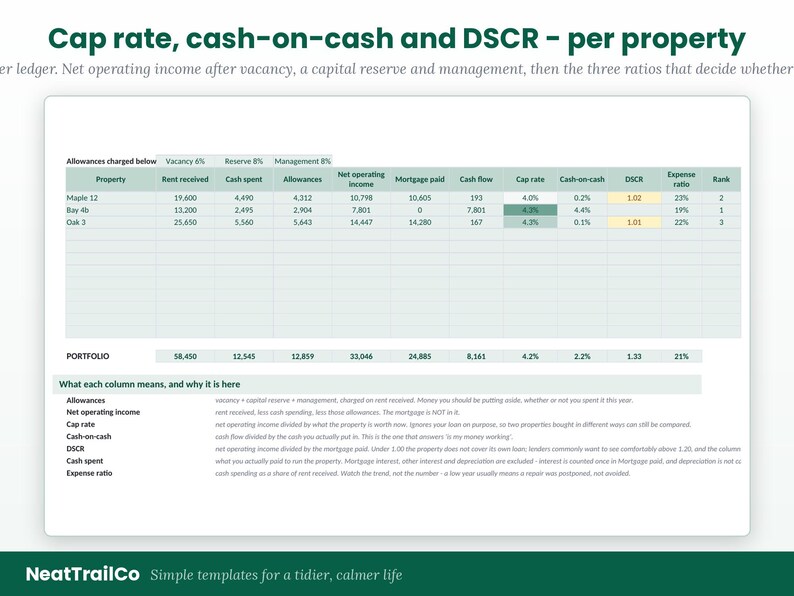Click Bay 4b dark green cap rate cell

(530, 210)
